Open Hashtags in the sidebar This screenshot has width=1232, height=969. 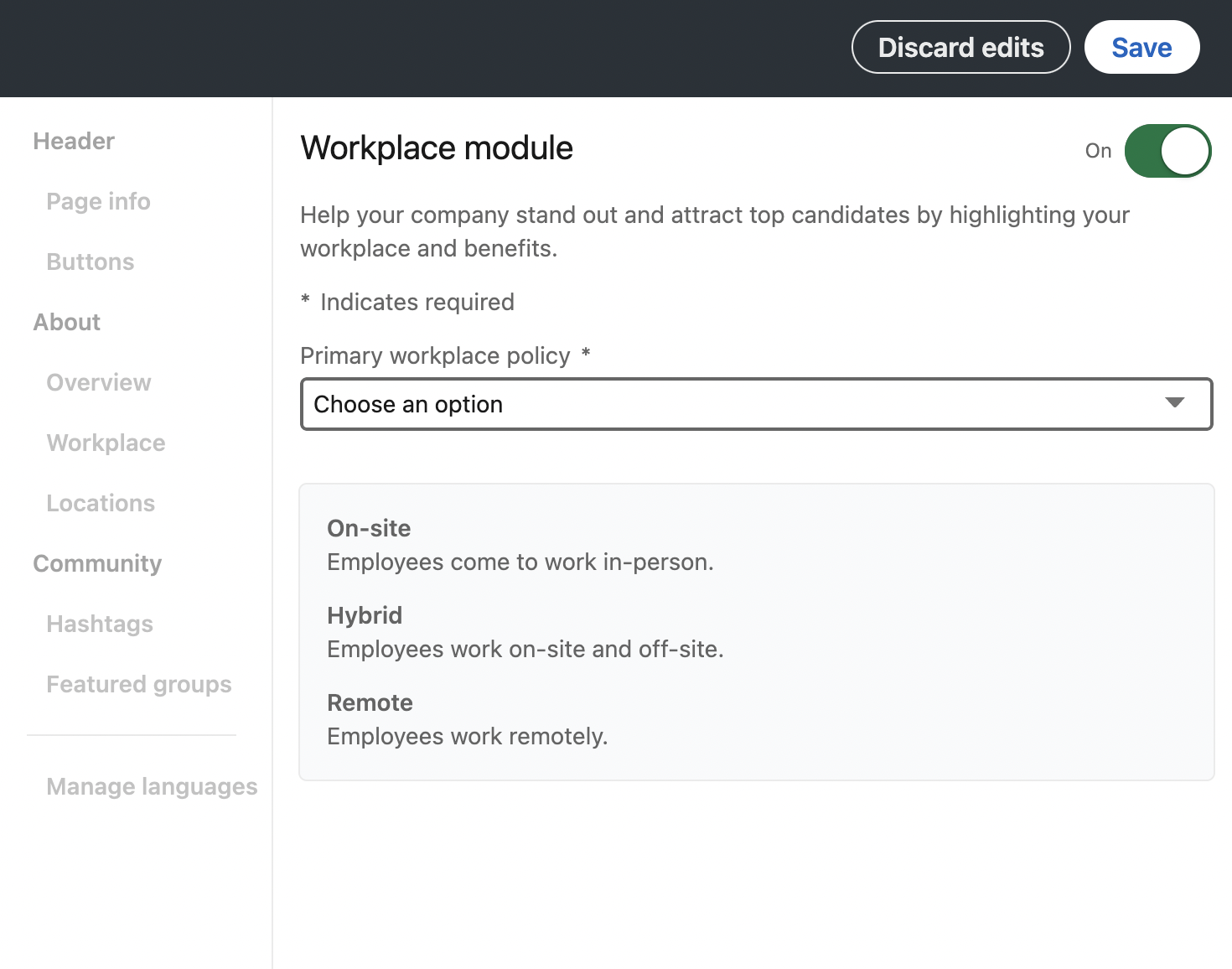click(x=100, y=624)
